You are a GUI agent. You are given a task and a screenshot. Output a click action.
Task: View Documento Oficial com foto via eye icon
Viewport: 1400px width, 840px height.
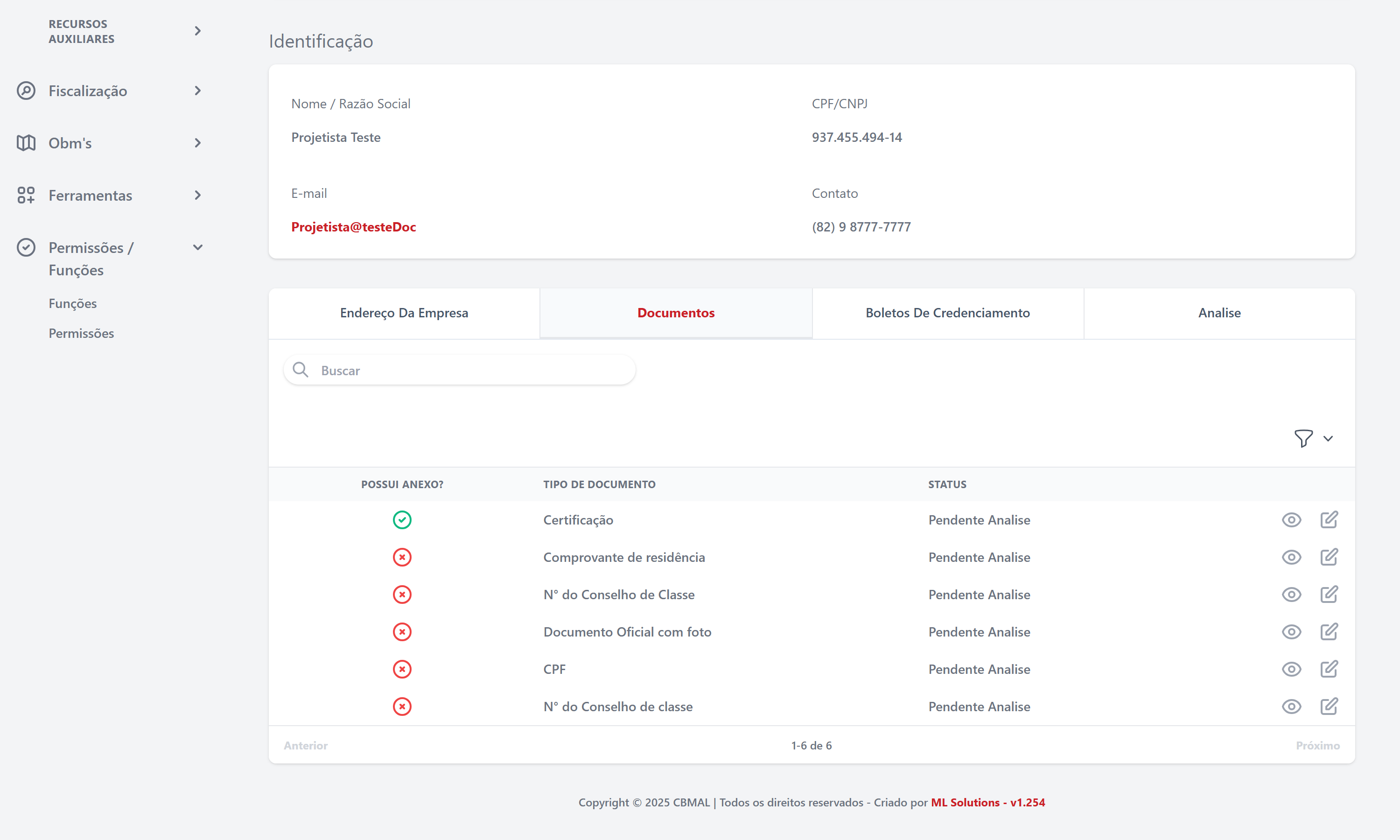1291,632
